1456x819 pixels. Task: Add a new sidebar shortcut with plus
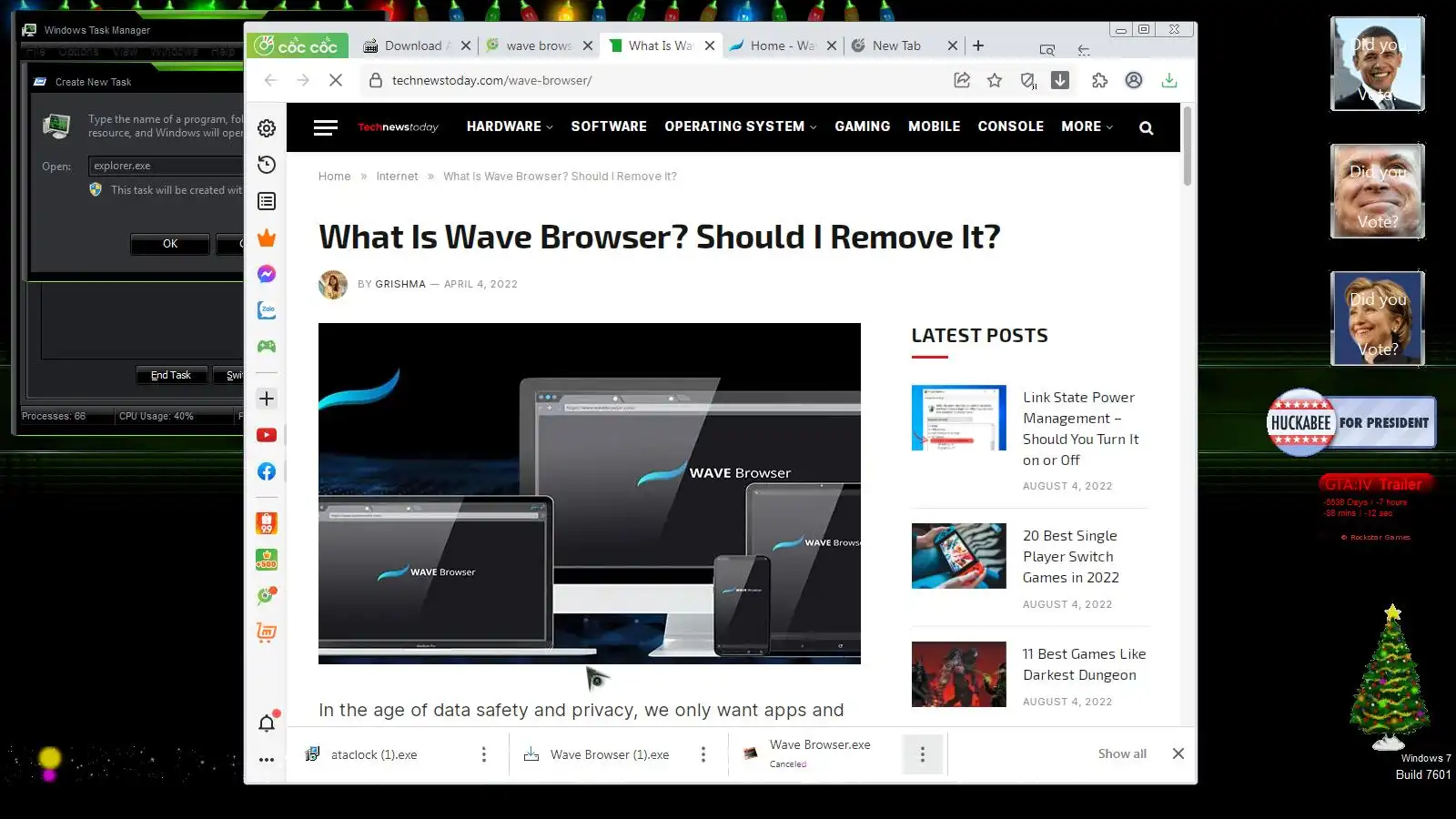pos(267,399)
